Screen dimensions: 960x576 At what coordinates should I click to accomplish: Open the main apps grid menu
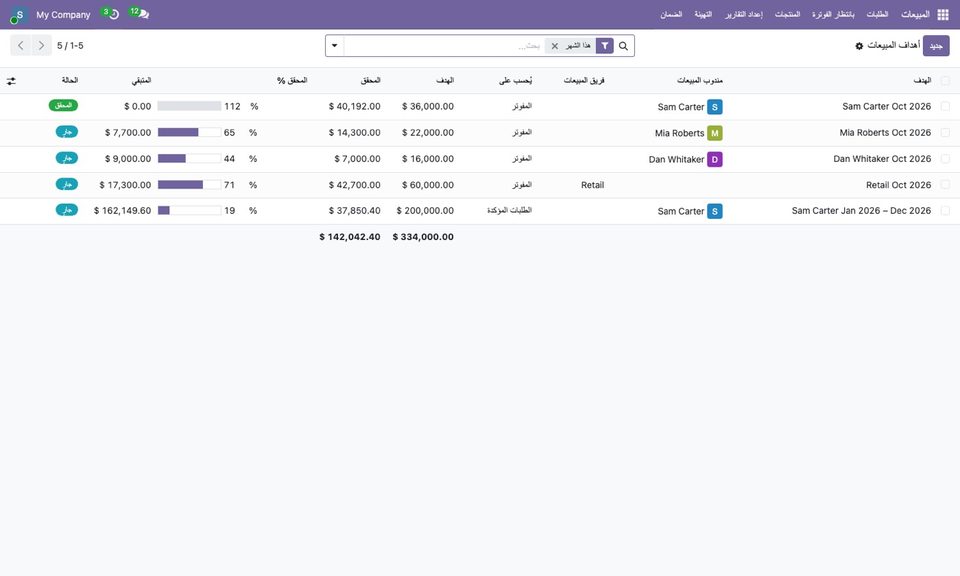(943, 15)
